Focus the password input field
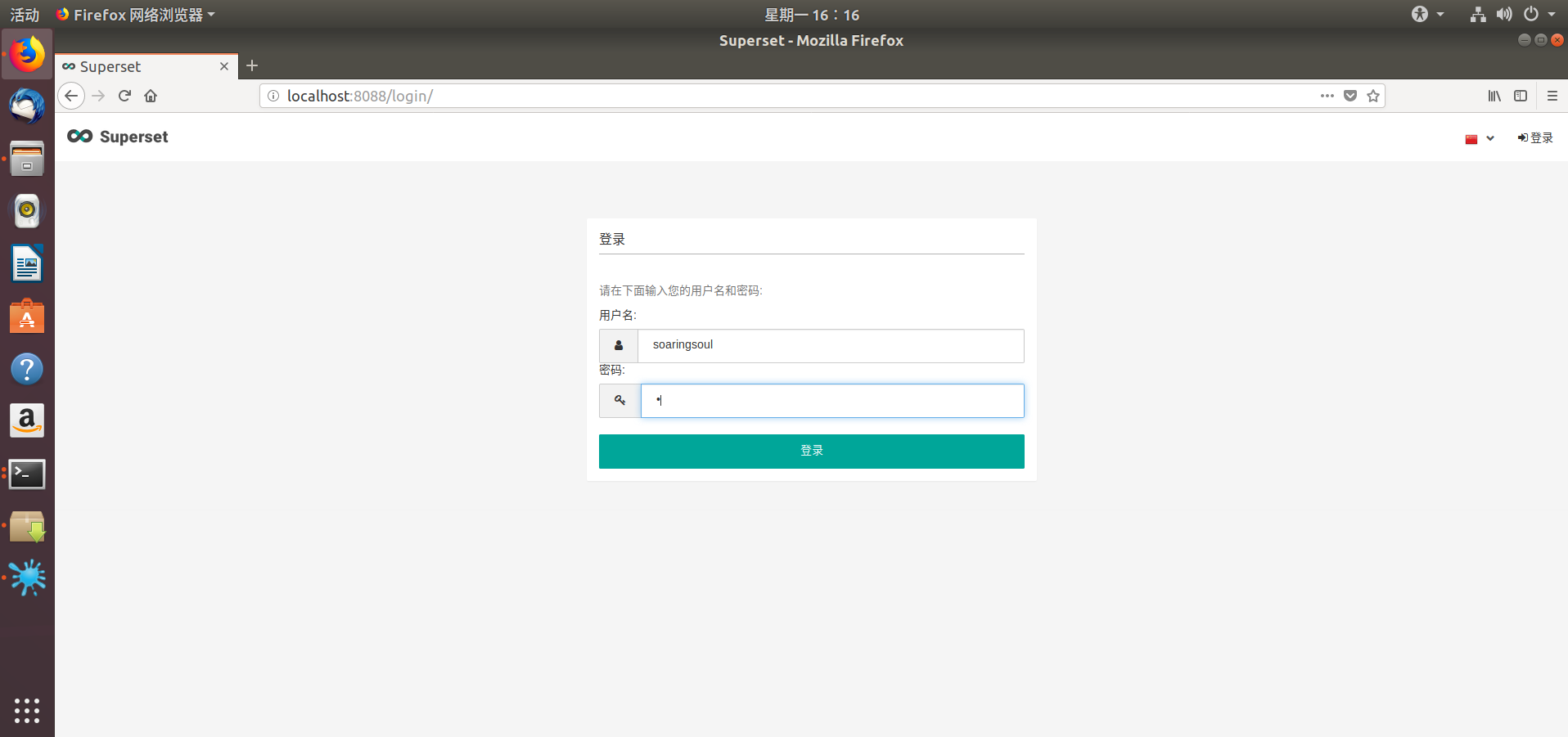This screenshot has height=737, width=1568. click(x=832, y=401)
